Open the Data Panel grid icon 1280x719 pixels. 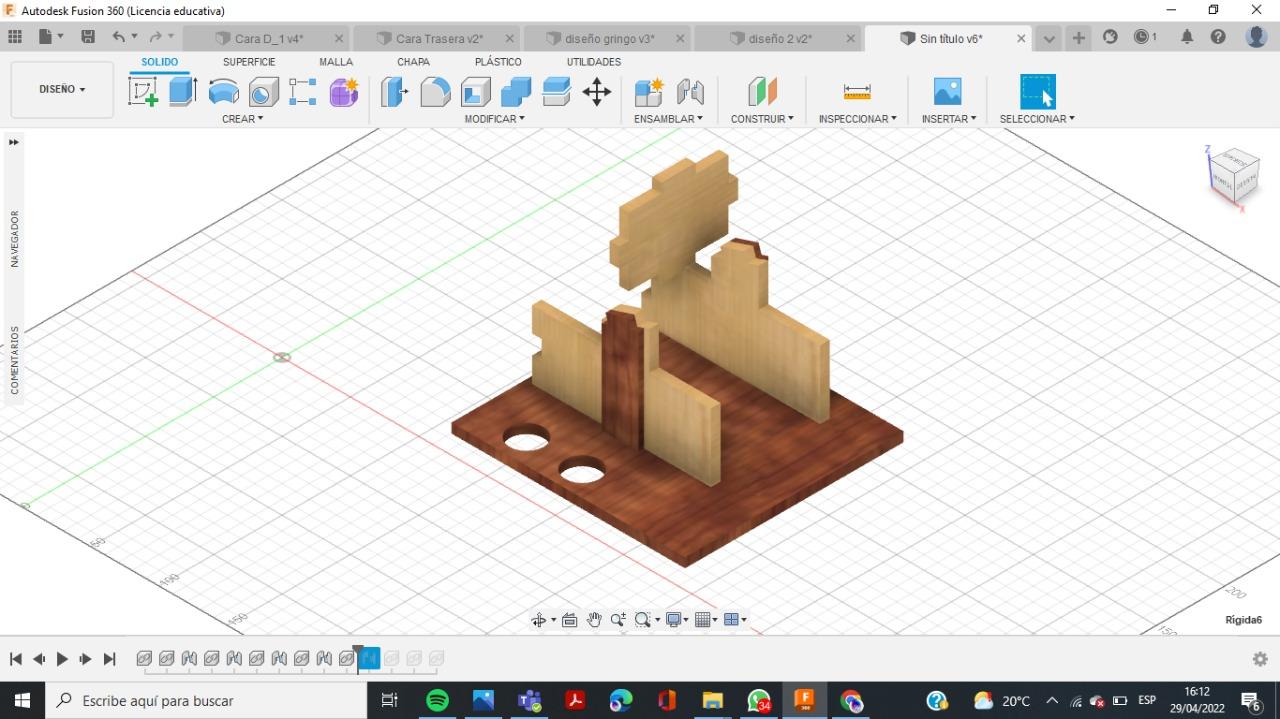click(x=15, y=37)
